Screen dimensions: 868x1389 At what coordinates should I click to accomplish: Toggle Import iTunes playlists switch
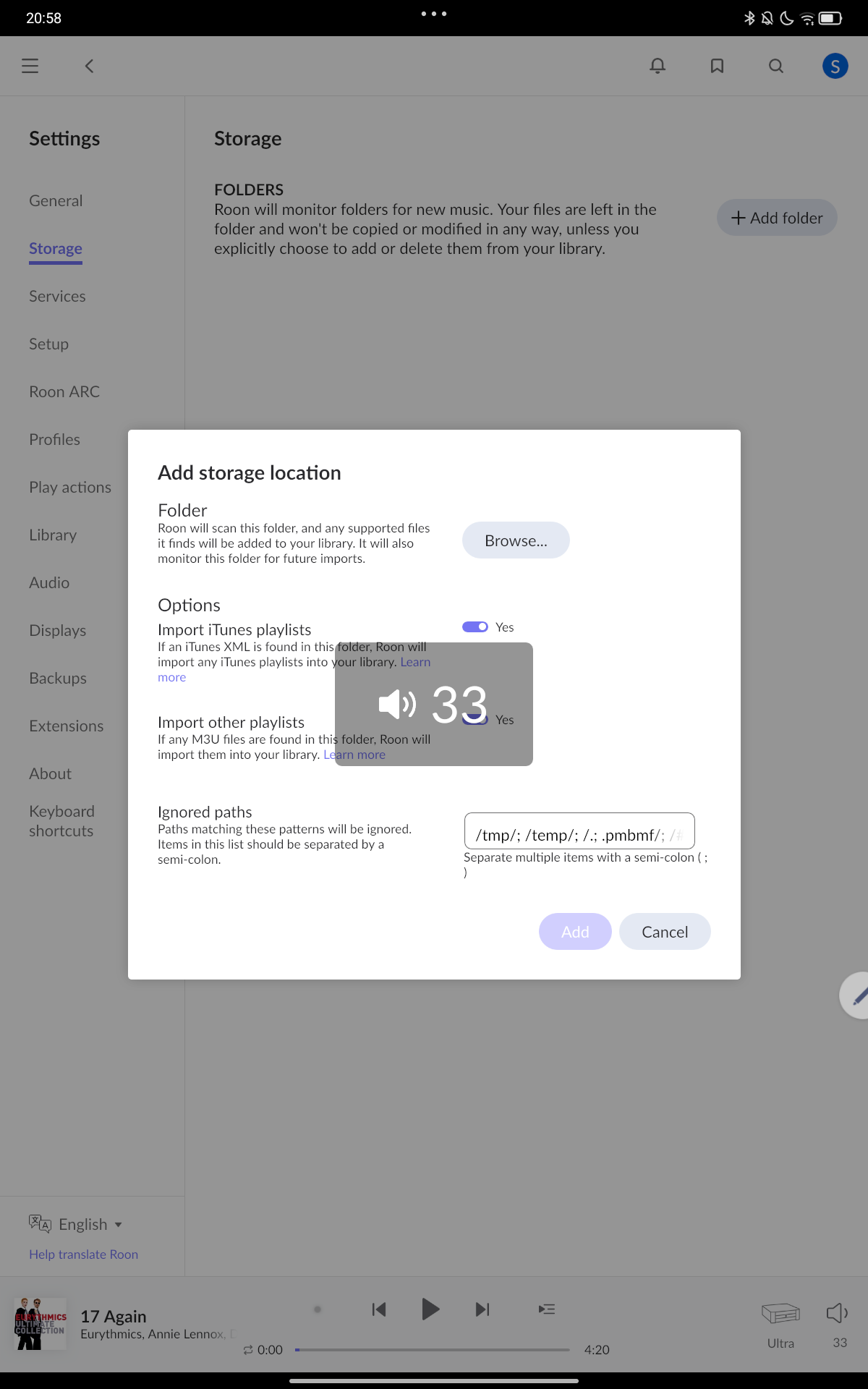[x=475, y=626]
